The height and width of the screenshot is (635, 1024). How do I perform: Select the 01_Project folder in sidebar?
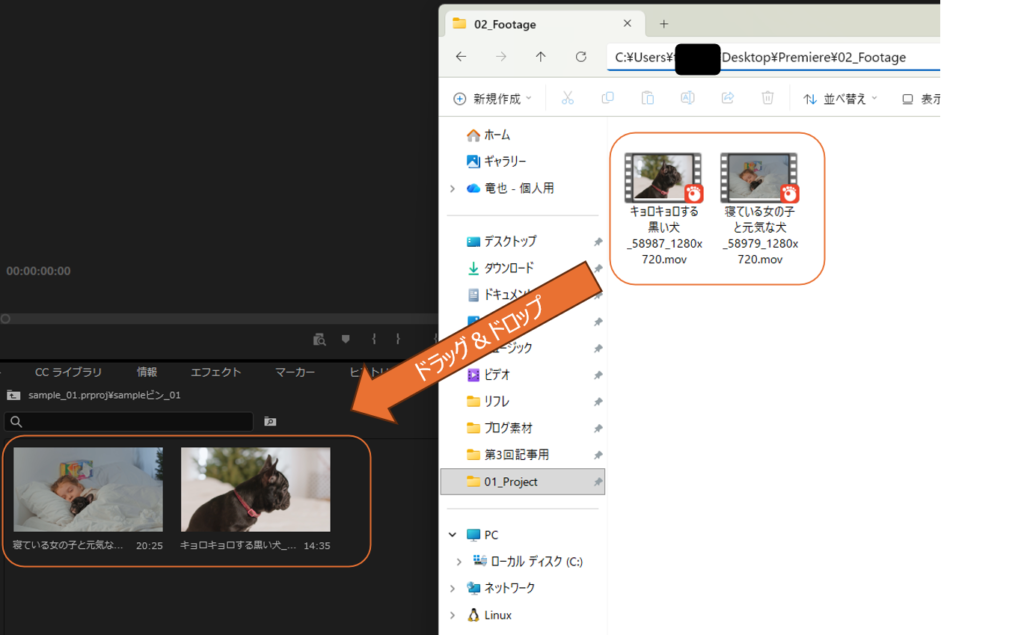click(510, 481)
